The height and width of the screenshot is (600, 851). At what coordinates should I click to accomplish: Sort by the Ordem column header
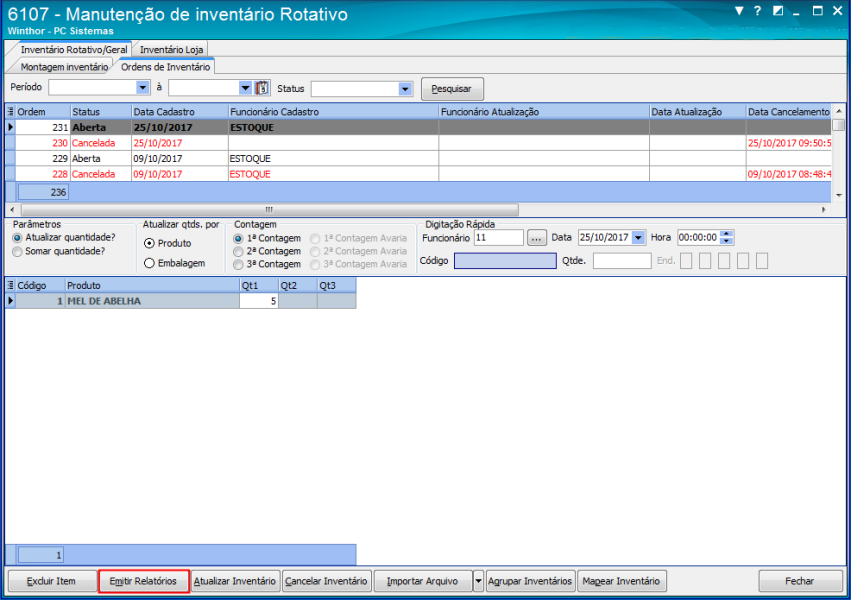[43, 112]
